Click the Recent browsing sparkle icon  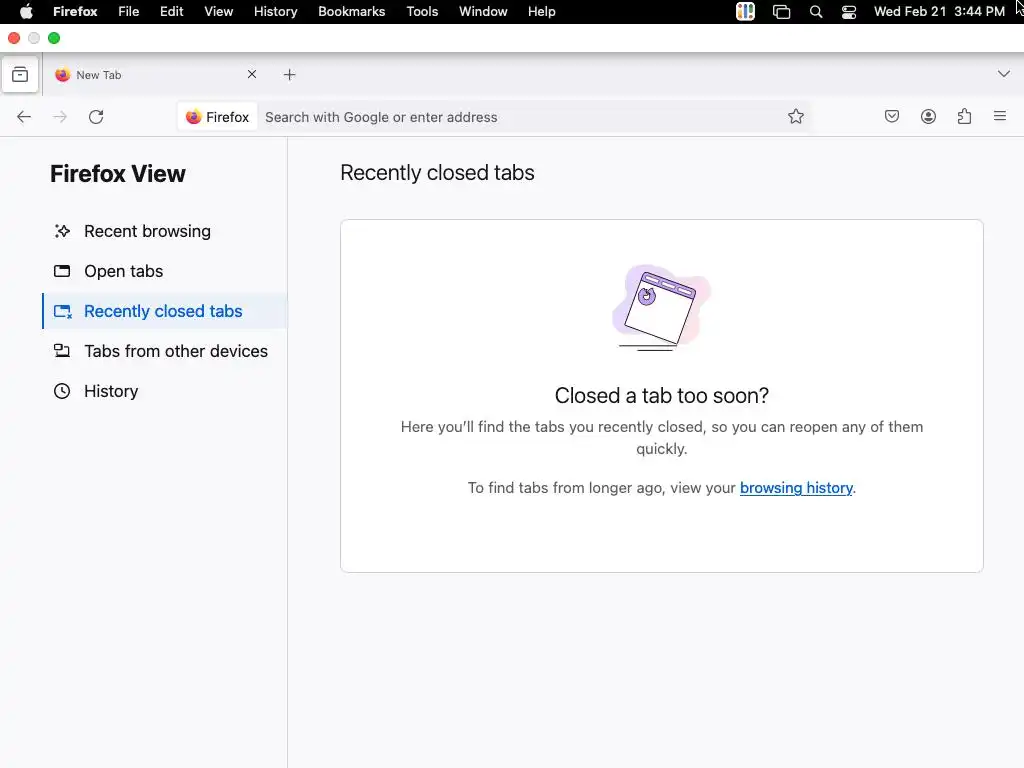coord(62,231)
